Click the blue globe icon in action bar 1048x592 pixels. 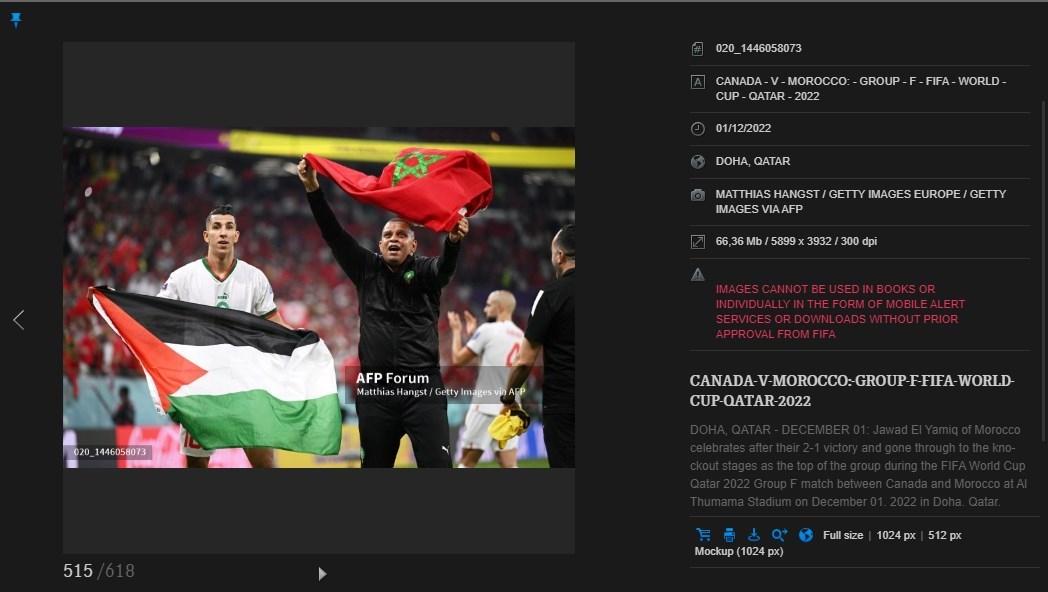tap(805, 535)
